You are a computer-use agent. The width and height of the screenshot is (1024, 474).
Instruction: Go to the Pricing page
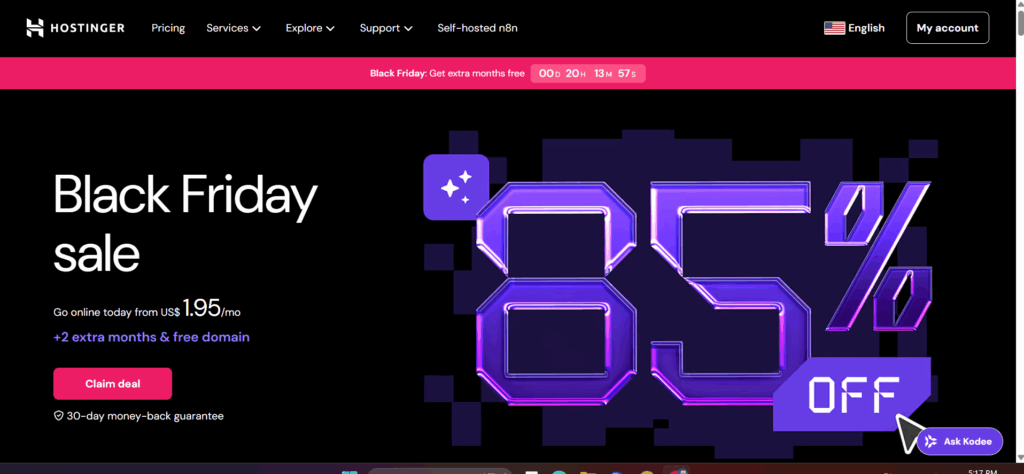click(168, 28)
